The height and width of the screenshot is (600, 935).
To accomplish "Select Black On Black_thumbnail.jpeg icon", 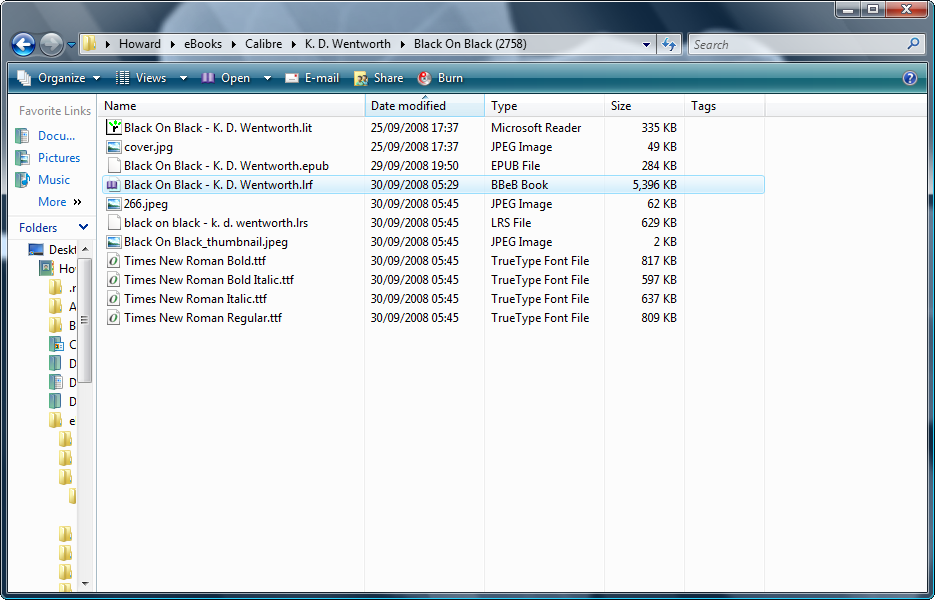I will coord(114,242).
